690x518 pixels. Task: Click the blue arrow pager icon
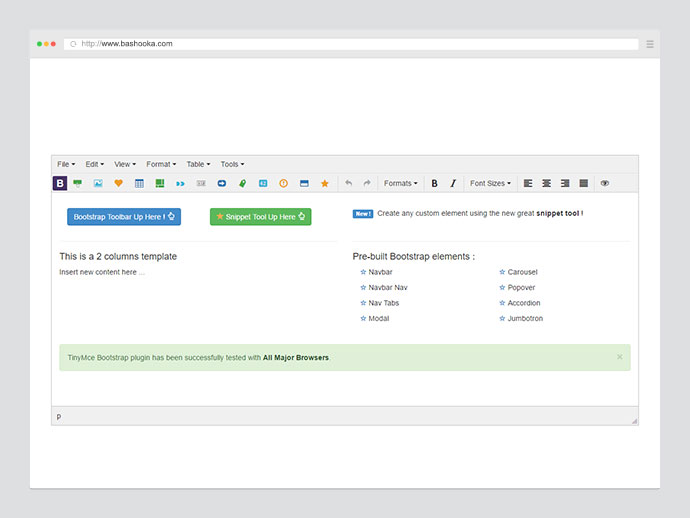point(222,183)
